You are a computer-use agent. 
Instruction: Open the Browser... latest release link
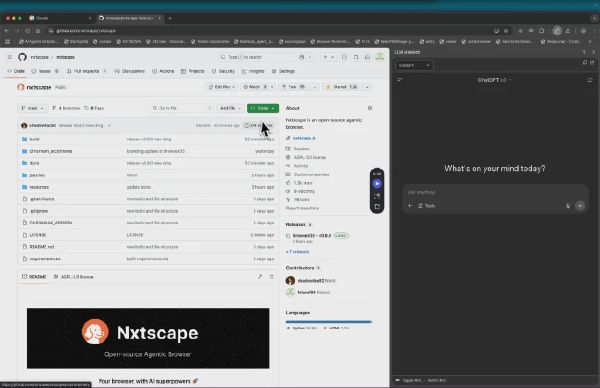click(312, 236)
